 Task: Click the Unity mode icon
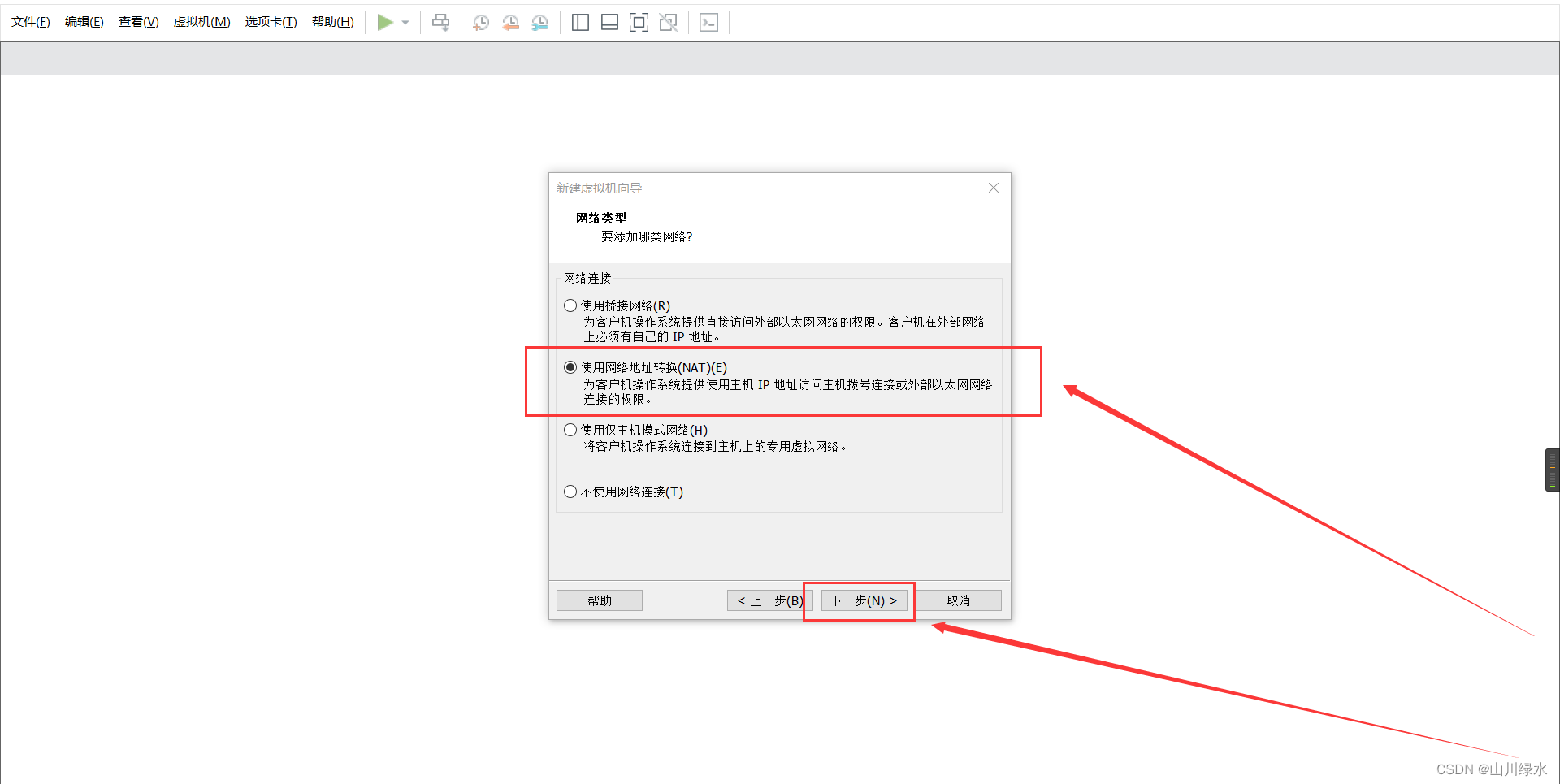pyautogui.click(x=668, y=22)
